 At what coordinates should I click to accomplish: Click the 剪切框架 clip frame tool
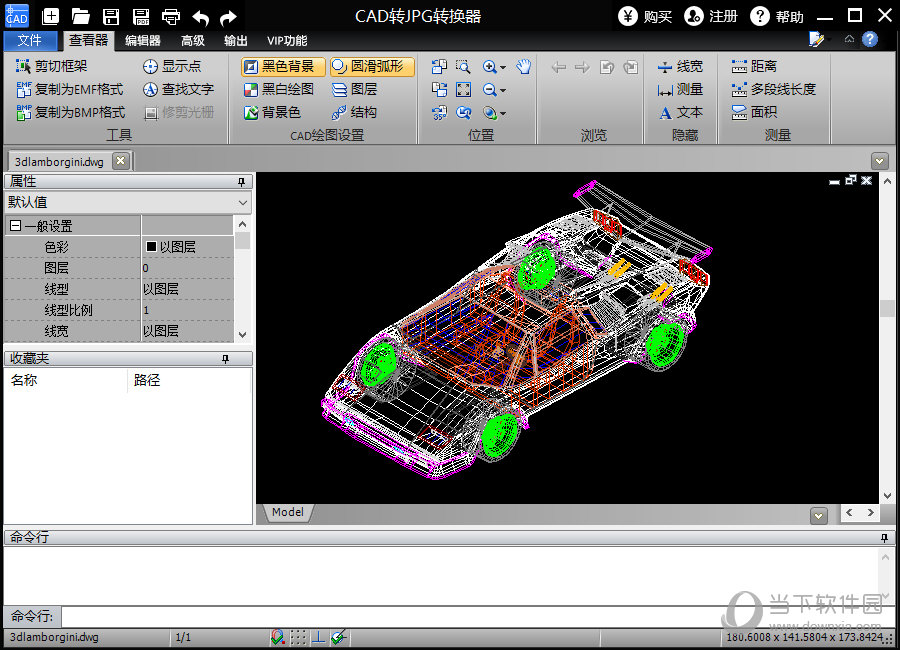52,66
